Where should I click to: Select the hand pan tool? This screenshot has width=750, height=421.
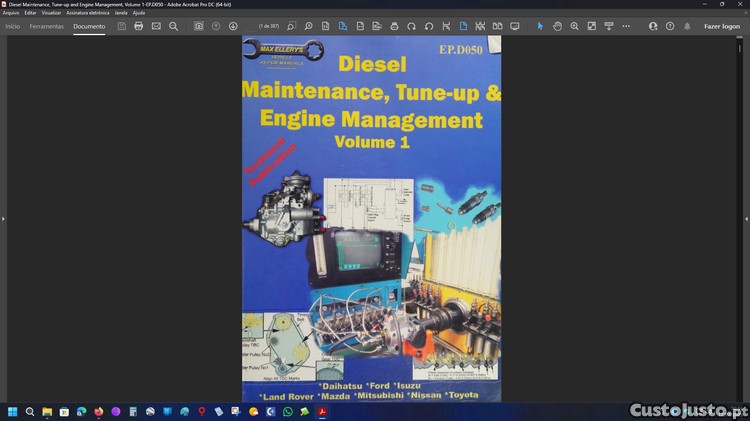(558, 26)
